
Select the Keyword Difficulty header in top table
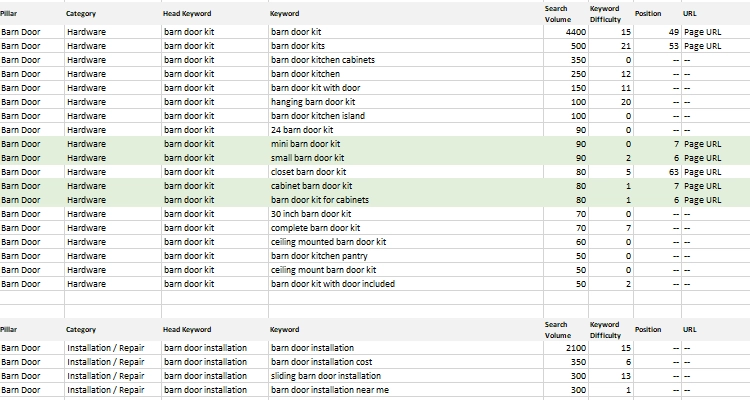(606, 14)
